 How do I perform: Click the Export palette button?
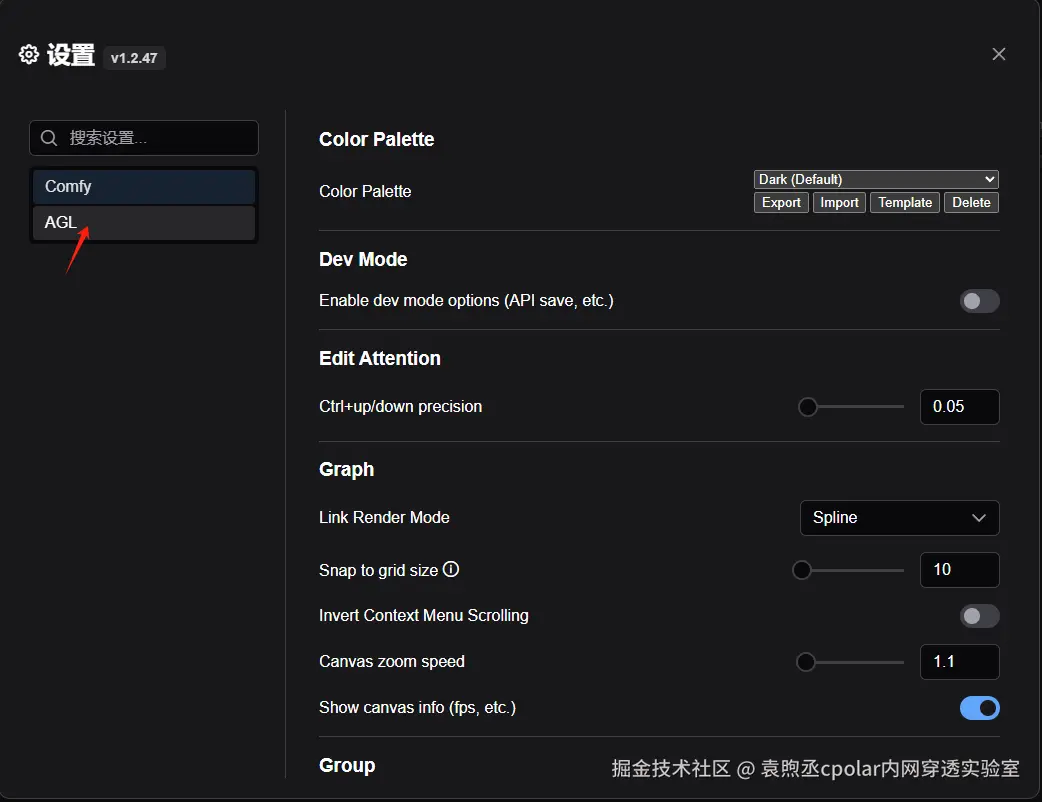(x=781, y=203)
